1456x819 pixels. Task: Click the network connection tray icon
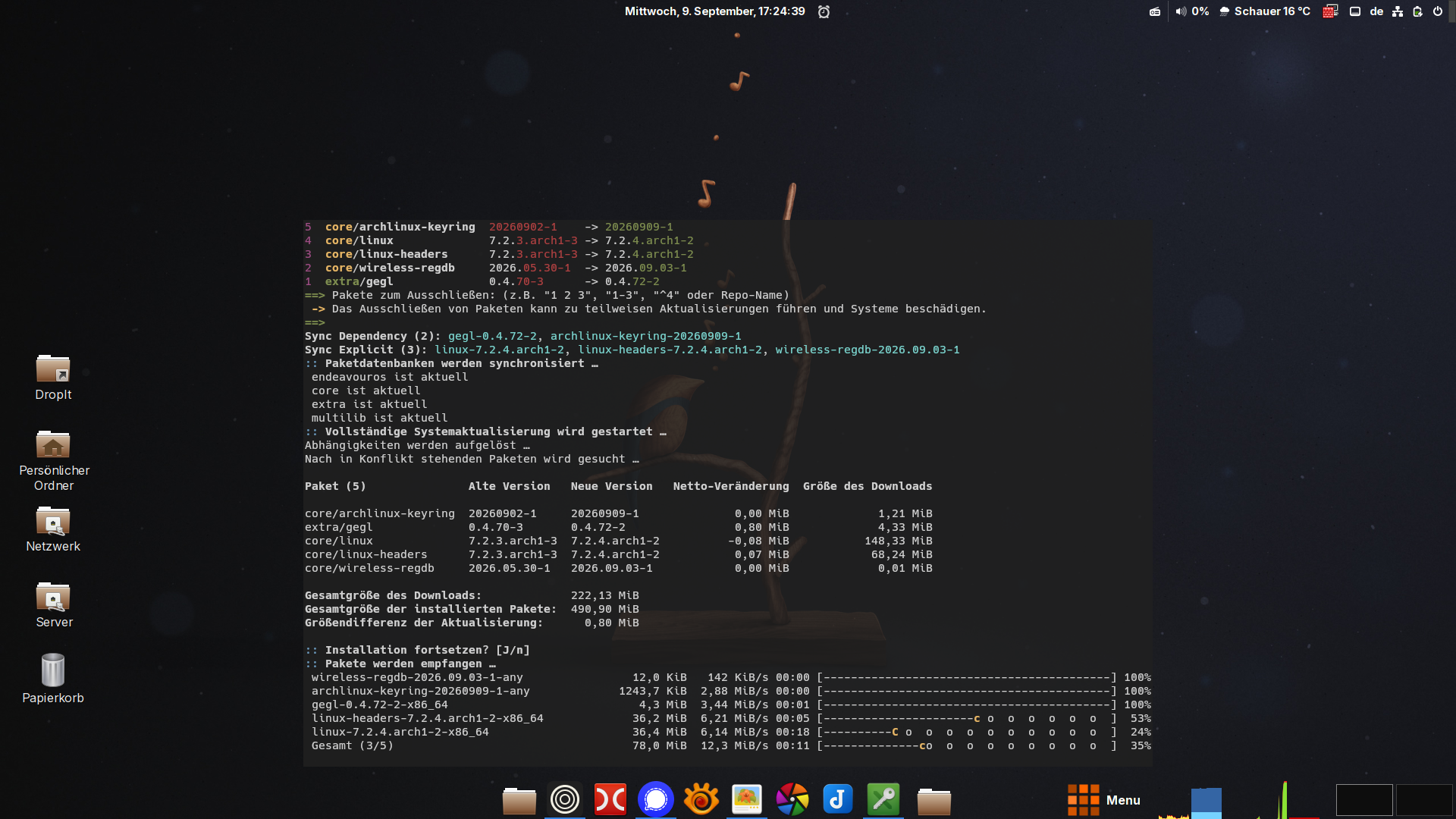point(1398,11)
